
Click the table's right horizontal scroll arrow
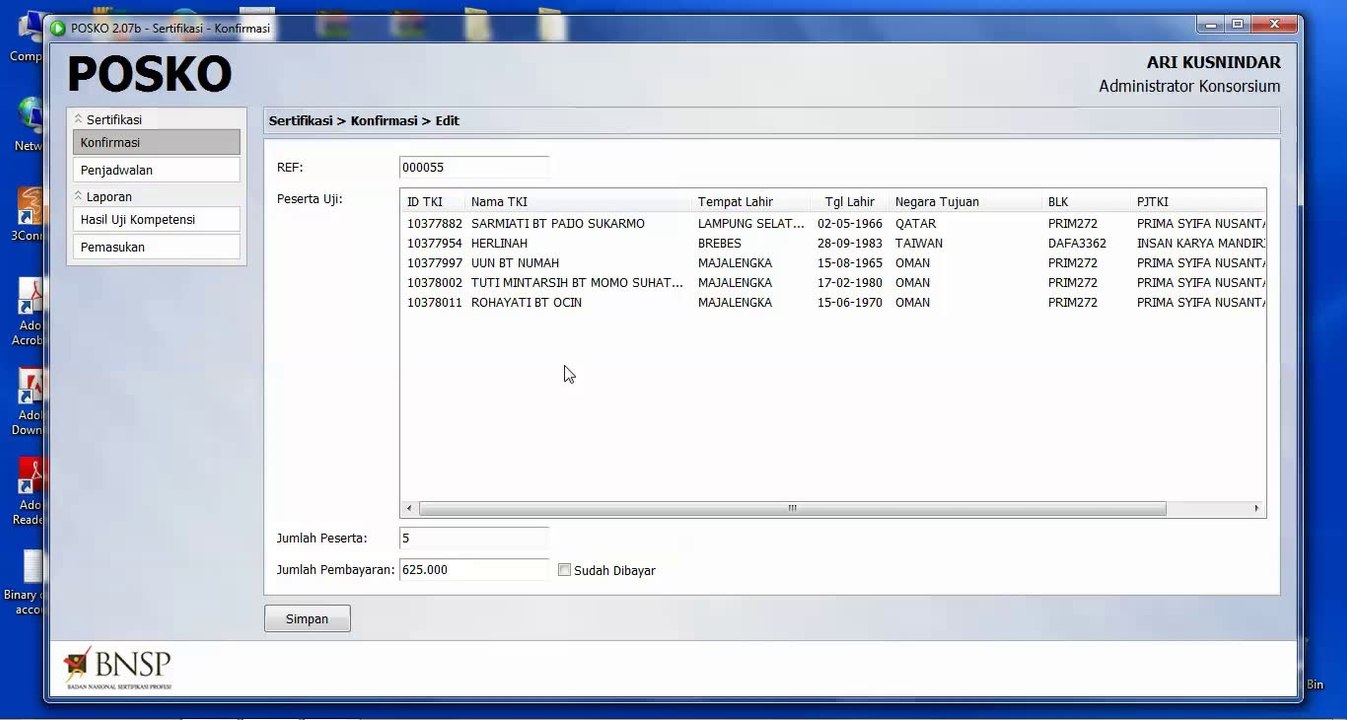pyautogui.click(x=1257, y=509)
